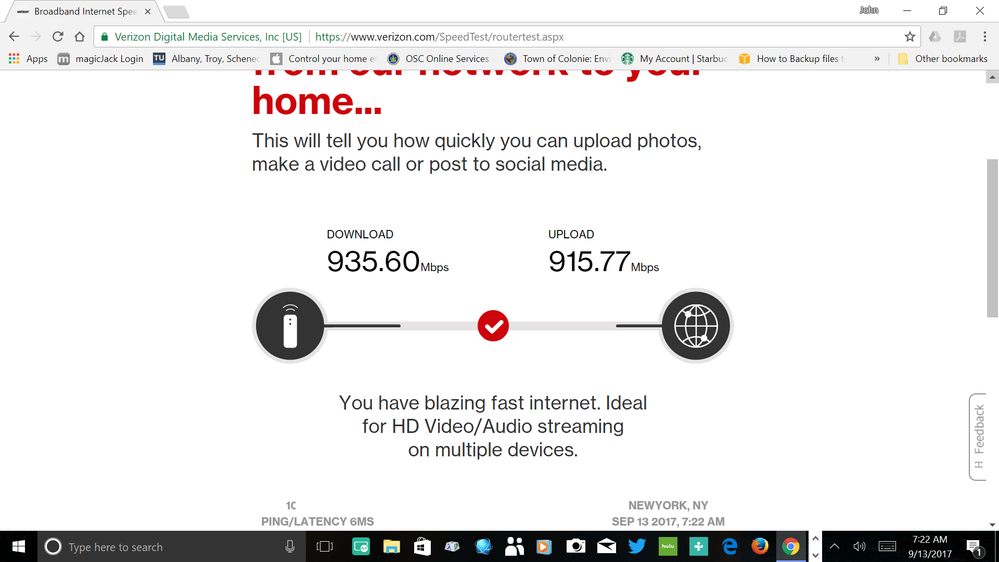Screen dimensions: 999x562
Task: Click the page vertical scrollbar thumb
Action: click(992, 237)
